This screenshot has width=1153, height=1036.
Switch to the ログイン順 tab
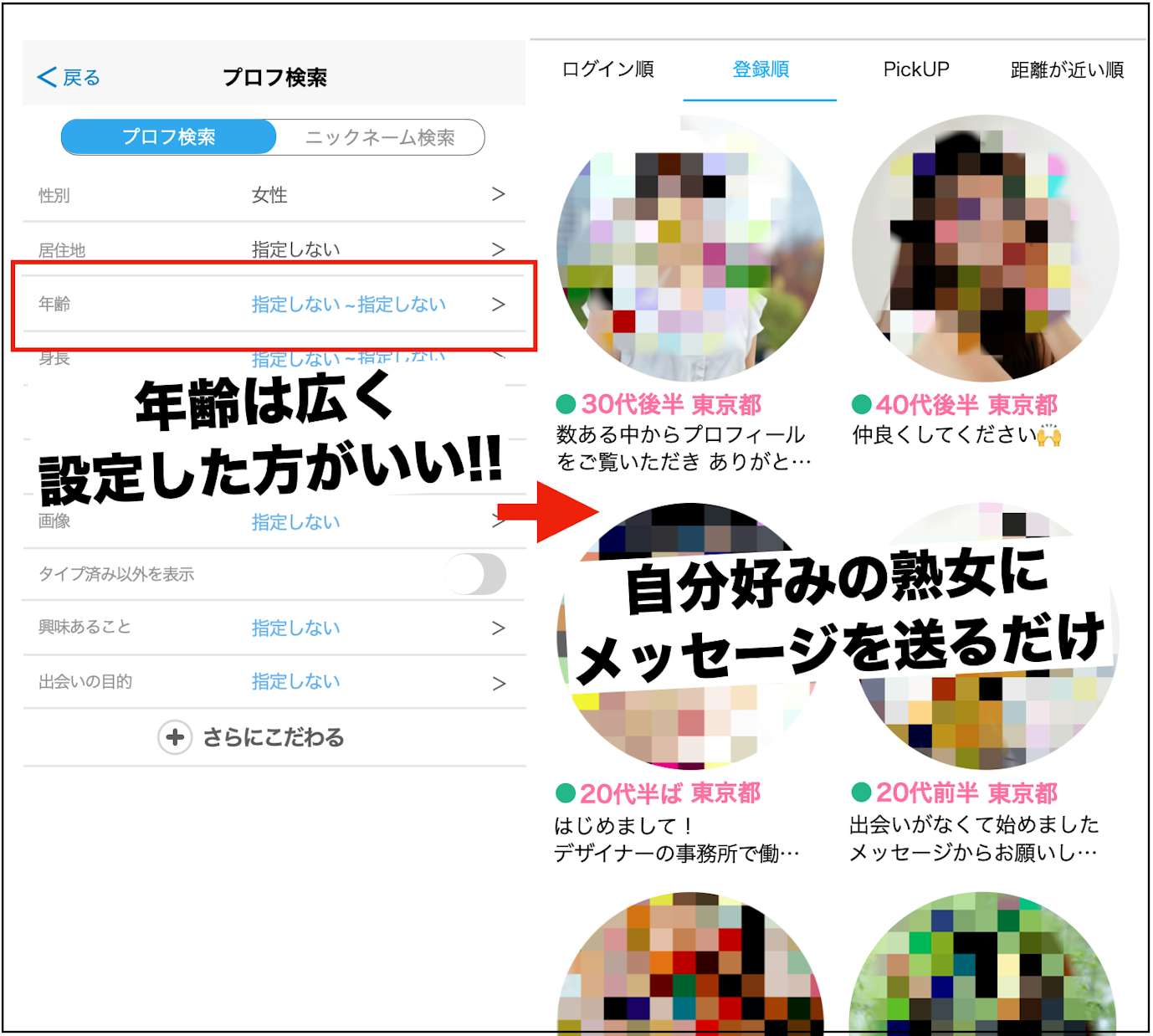pos(607,69)
